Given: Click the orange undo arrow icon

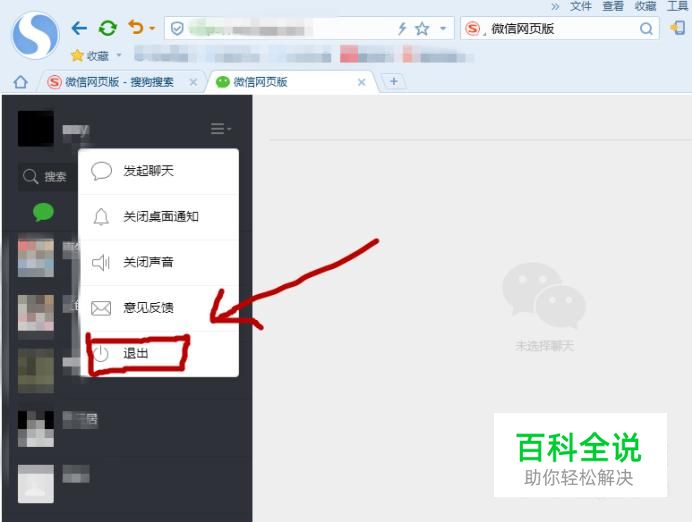Looking at the screenshot, I should tap(136, 27).
